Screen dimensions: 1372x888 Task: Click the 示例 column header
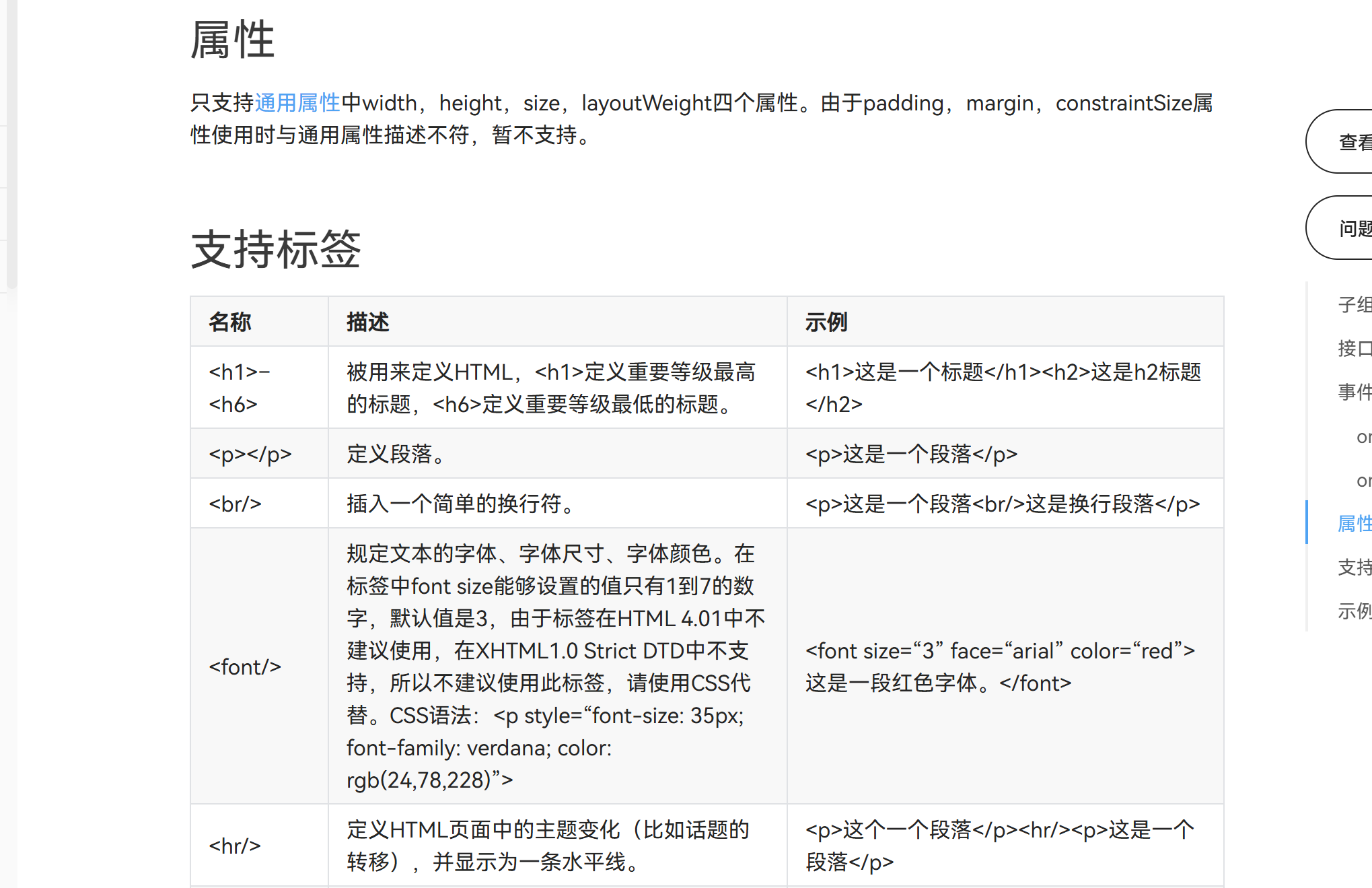tap(1005, 322)
